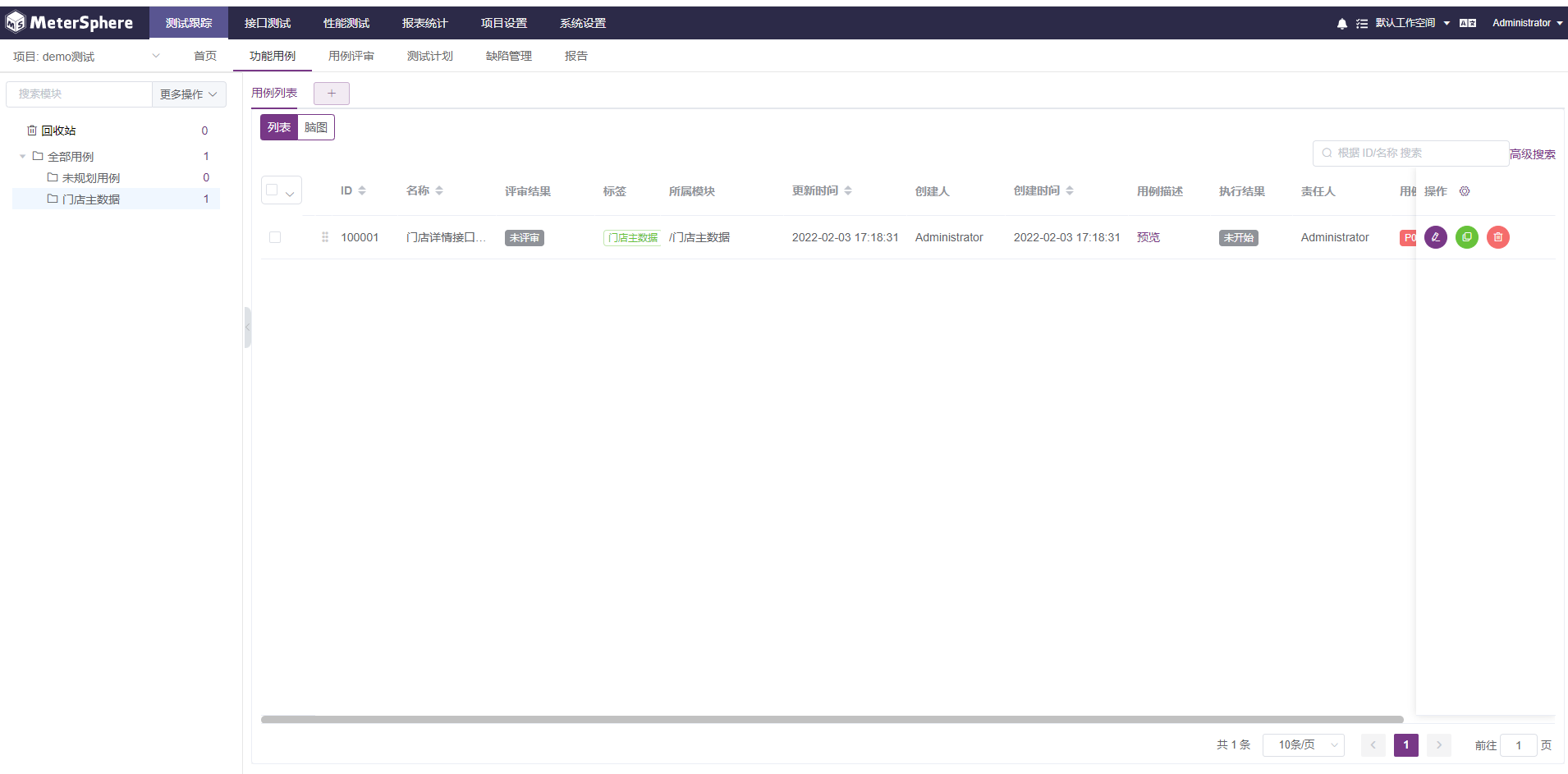
Task: Click the search magnifier icon
Action: click(1327, 153)
